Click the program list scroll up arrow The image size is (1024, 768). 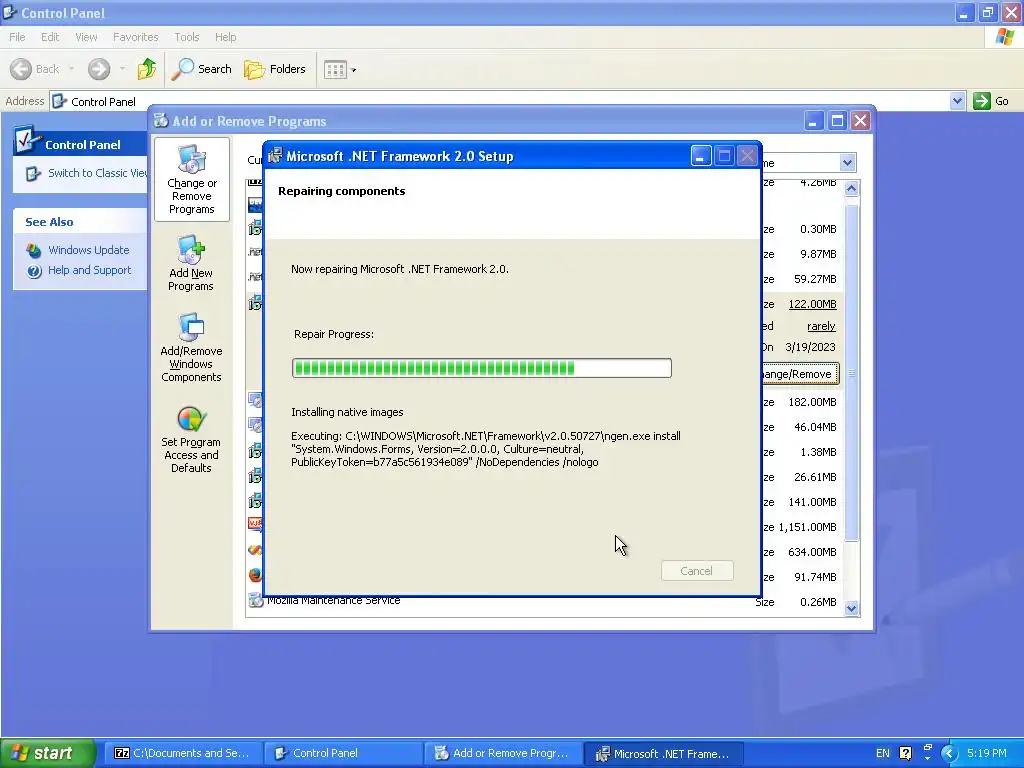[851, 189]
